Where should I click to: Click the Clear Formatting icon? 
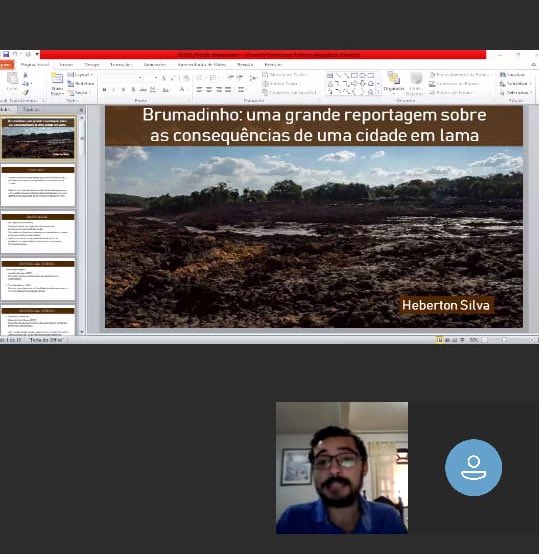point(186,78)
